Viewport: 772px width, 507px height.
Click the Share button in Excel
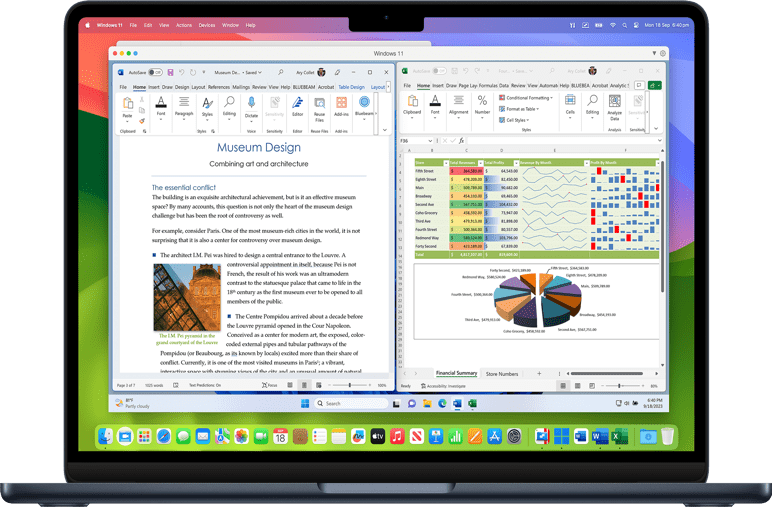[x=653, y=87]
